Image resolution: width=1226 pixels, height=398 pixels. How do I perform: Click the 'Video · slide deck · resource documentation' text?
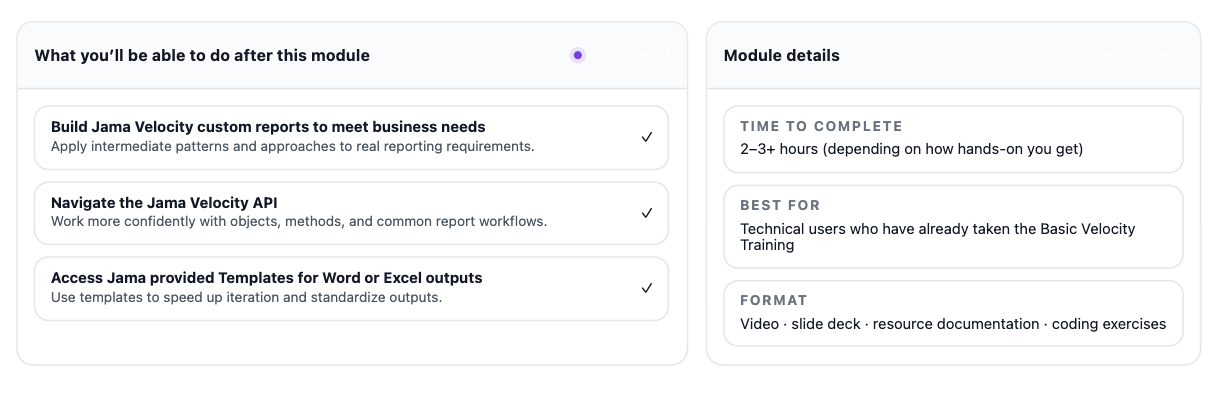click(x=953, y=324)
